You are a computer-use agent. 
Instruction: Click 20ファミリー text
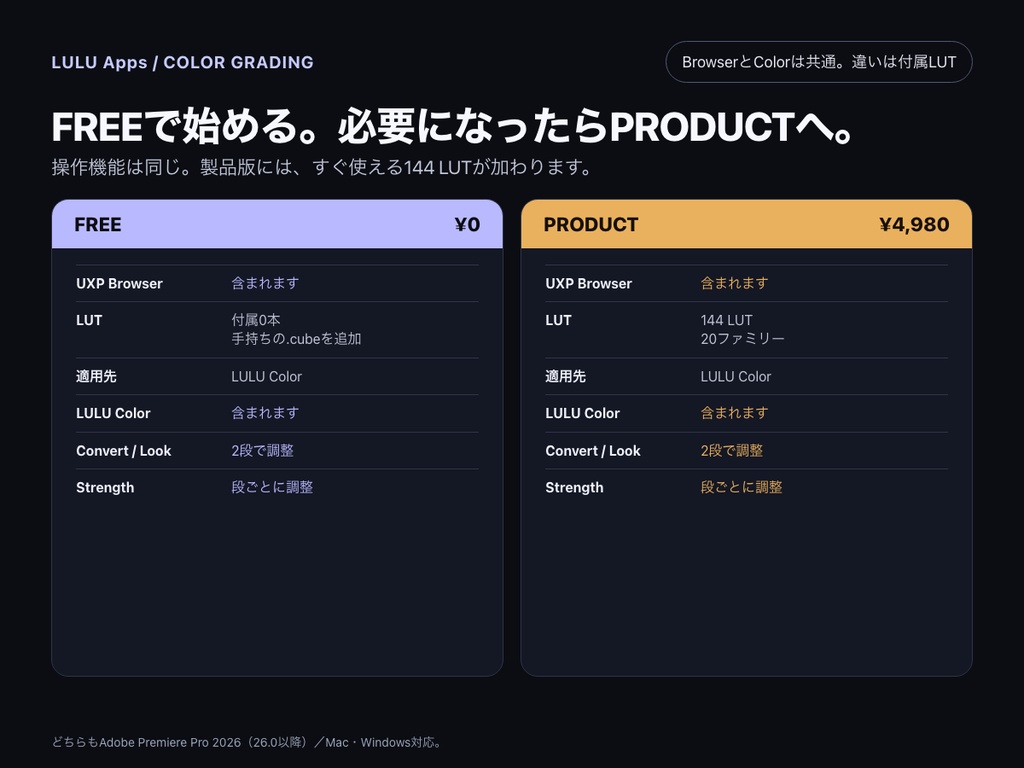pyautogui.click(x=743, y=338)
